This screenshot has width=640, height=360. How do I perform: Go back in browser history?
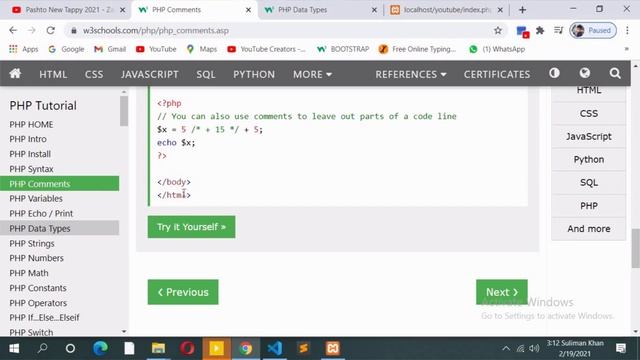pyautogui.click(x=13, y=30)
